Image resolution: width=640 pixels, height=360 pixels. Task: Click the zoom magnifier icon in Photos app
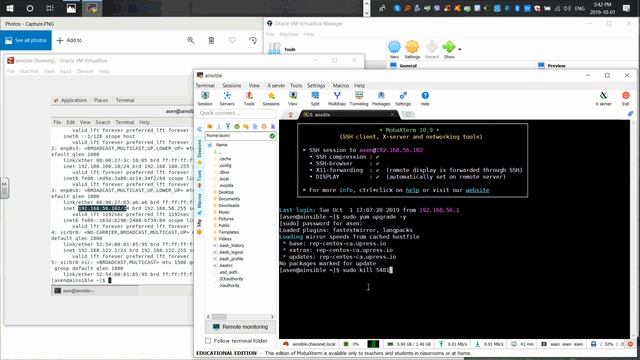tap(191, 40)
